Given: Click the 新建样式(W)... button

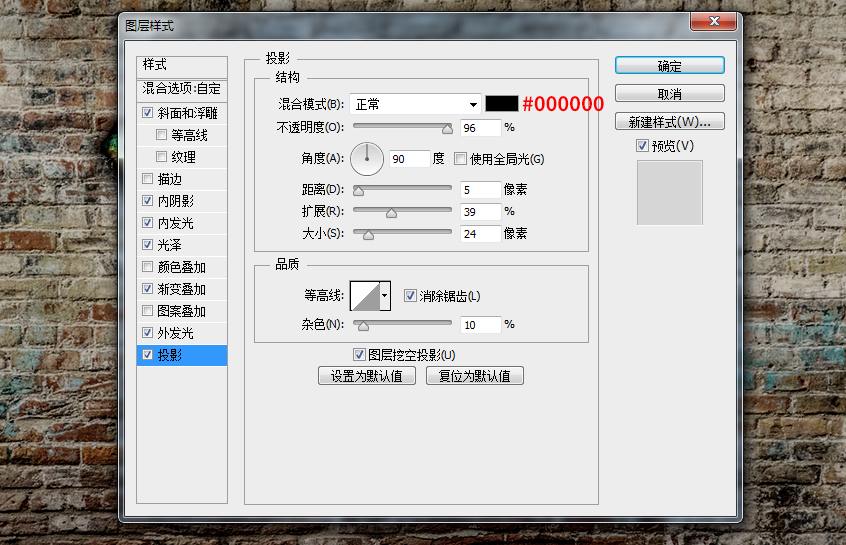Looking at the screenshot, I should (x=670, y=121).
